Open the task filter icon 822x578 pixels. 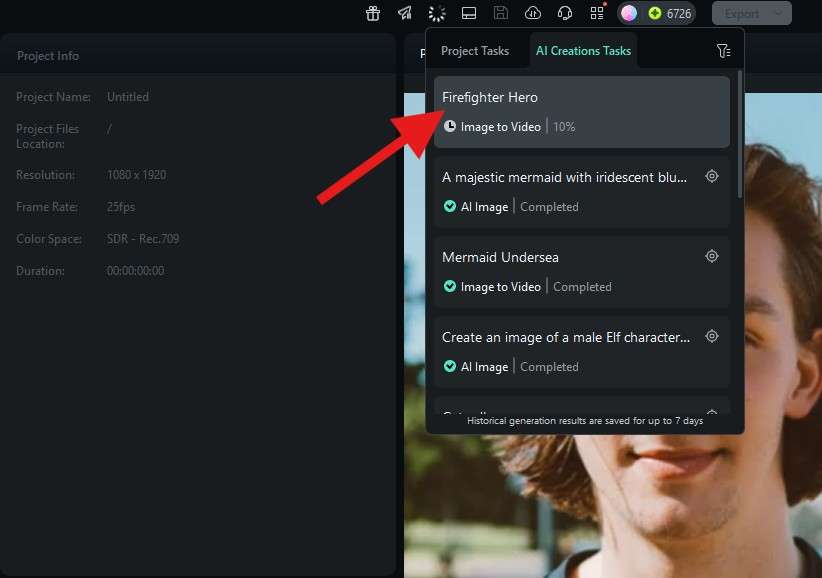[723, 51]
